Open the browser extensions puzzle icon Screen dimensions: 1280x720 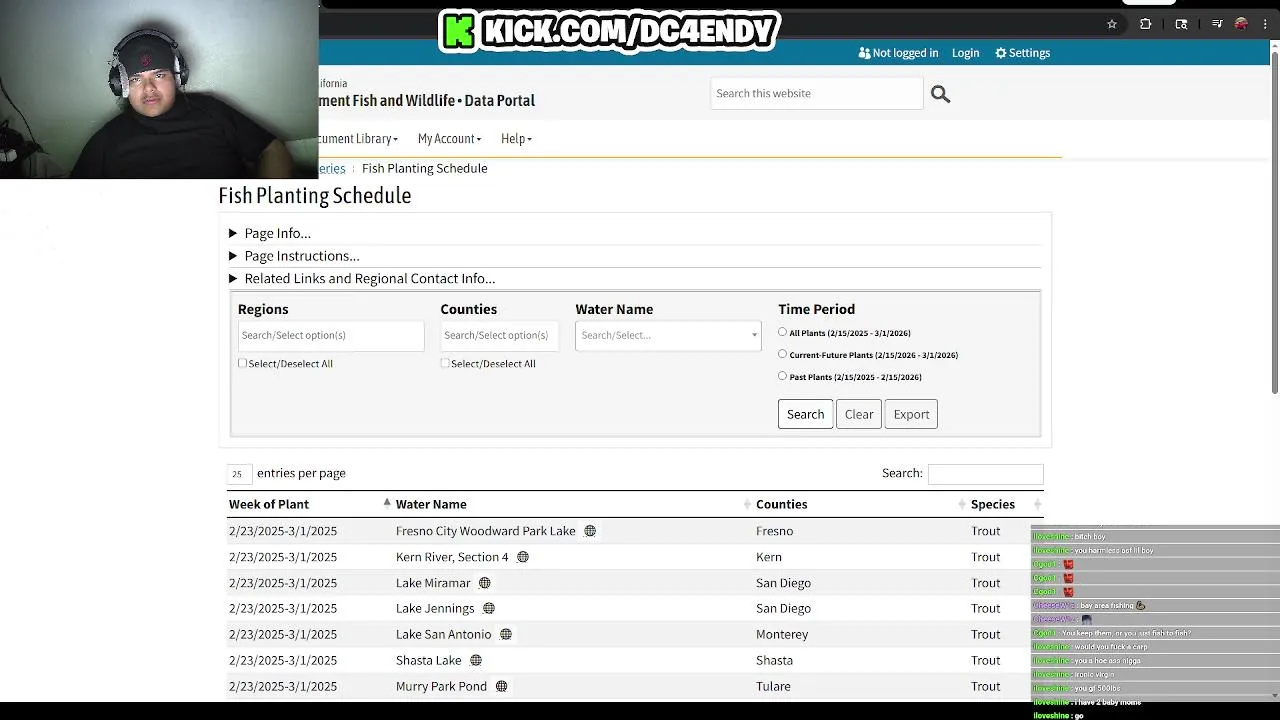tap(1145, 24)
